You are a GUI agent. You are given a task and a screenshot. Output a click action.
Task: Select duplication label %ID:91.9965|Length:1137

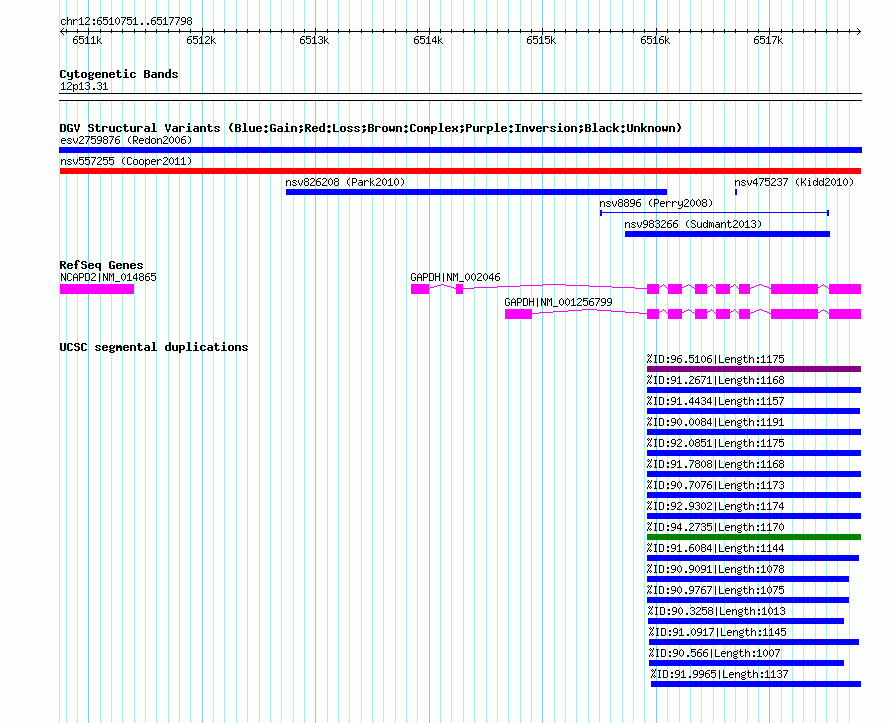click(719, 674)
